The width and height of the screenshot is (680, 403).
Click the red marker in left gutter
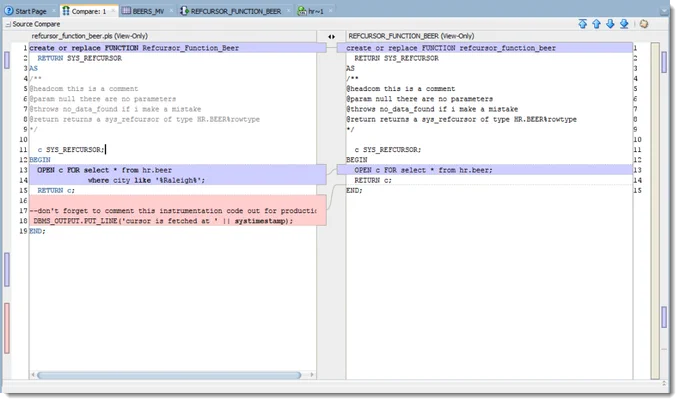[7, 328]
